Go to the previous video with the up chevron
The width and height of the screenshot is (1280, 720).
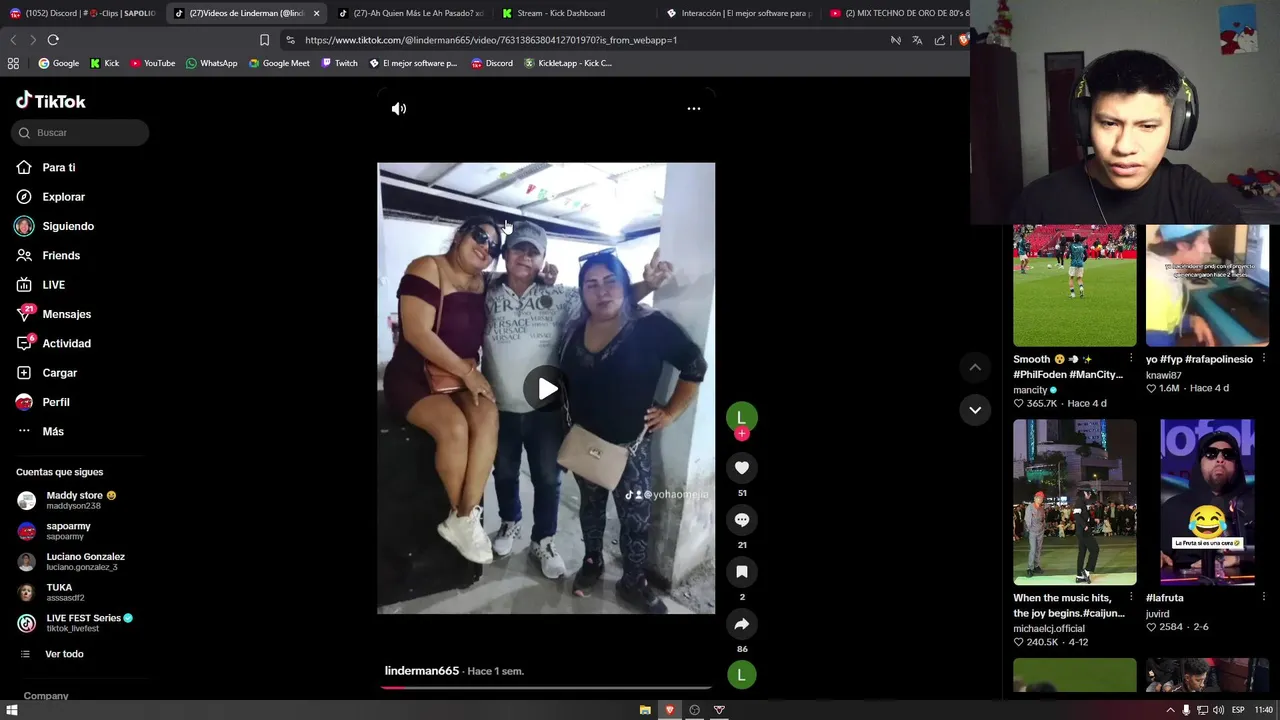(x=975, y=367)
